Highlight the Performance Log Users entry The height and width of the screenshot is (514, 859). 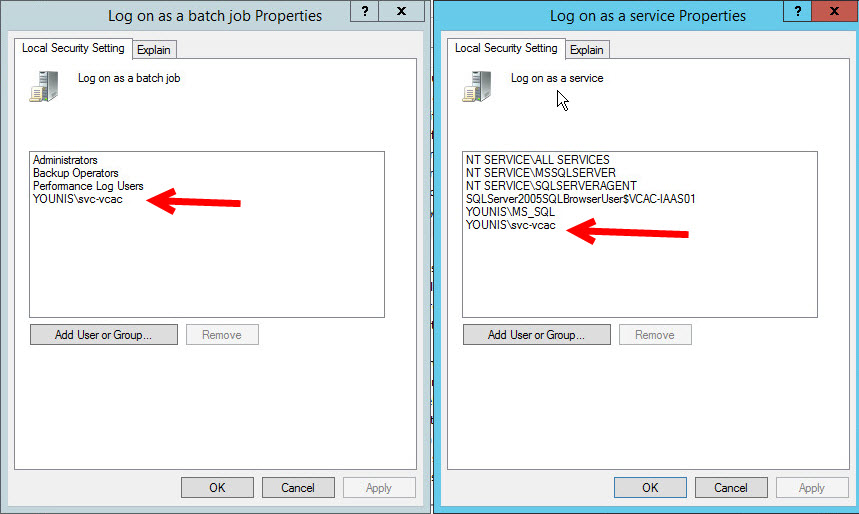click(x=88, y=186)
